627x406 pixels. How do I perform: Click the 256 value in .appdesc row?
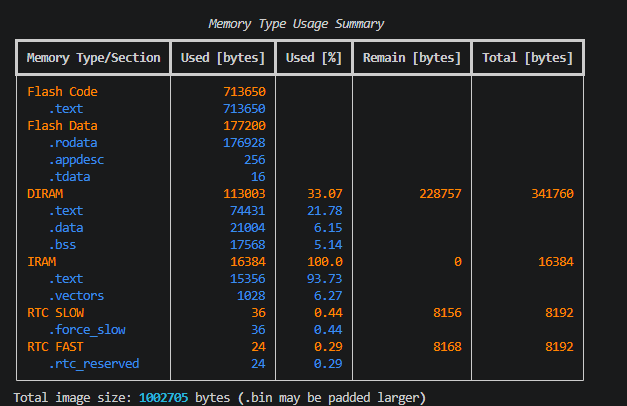(255, 160)
